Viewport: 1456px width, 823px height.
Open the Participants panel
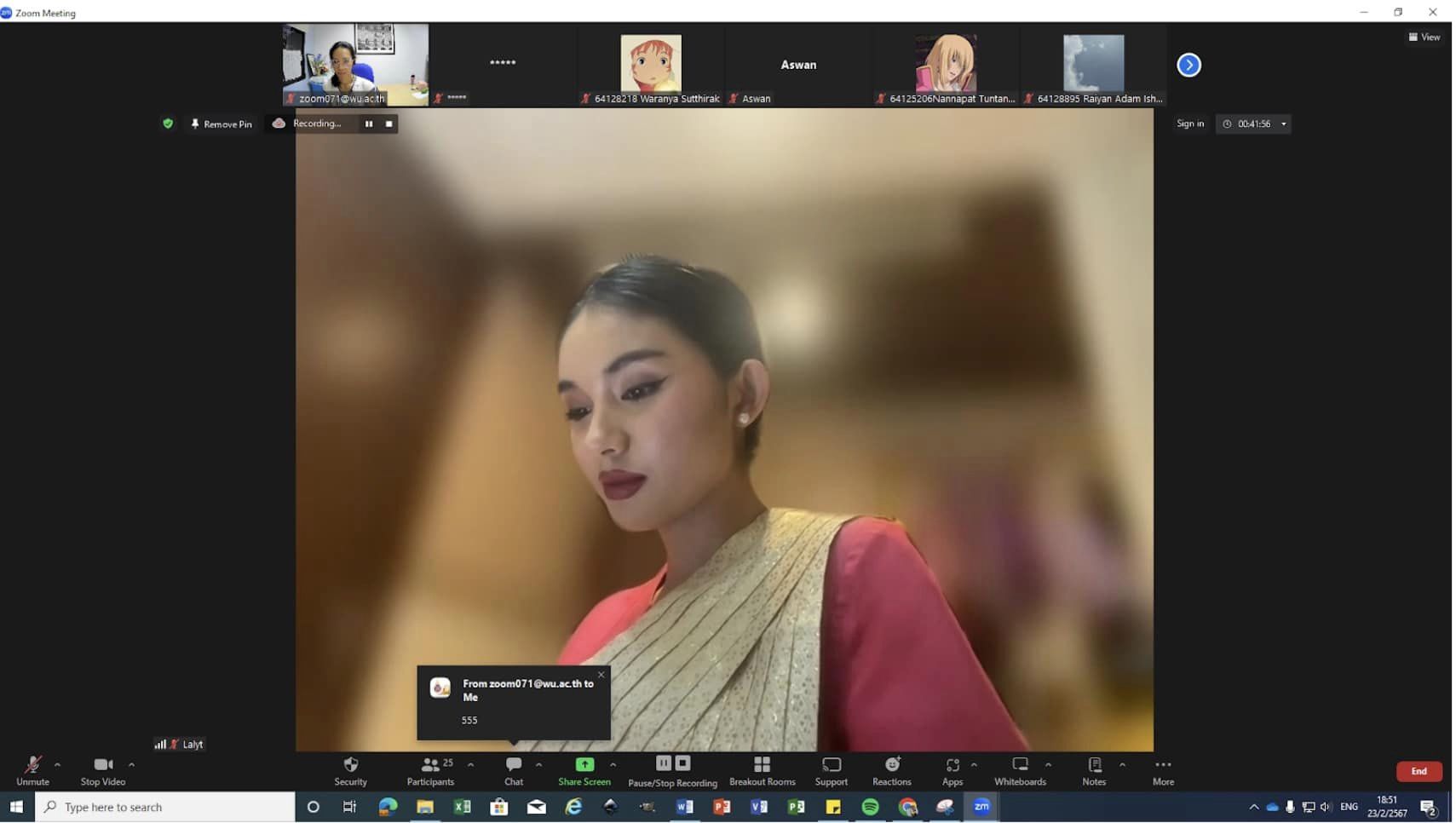click(x=430, y=765)
